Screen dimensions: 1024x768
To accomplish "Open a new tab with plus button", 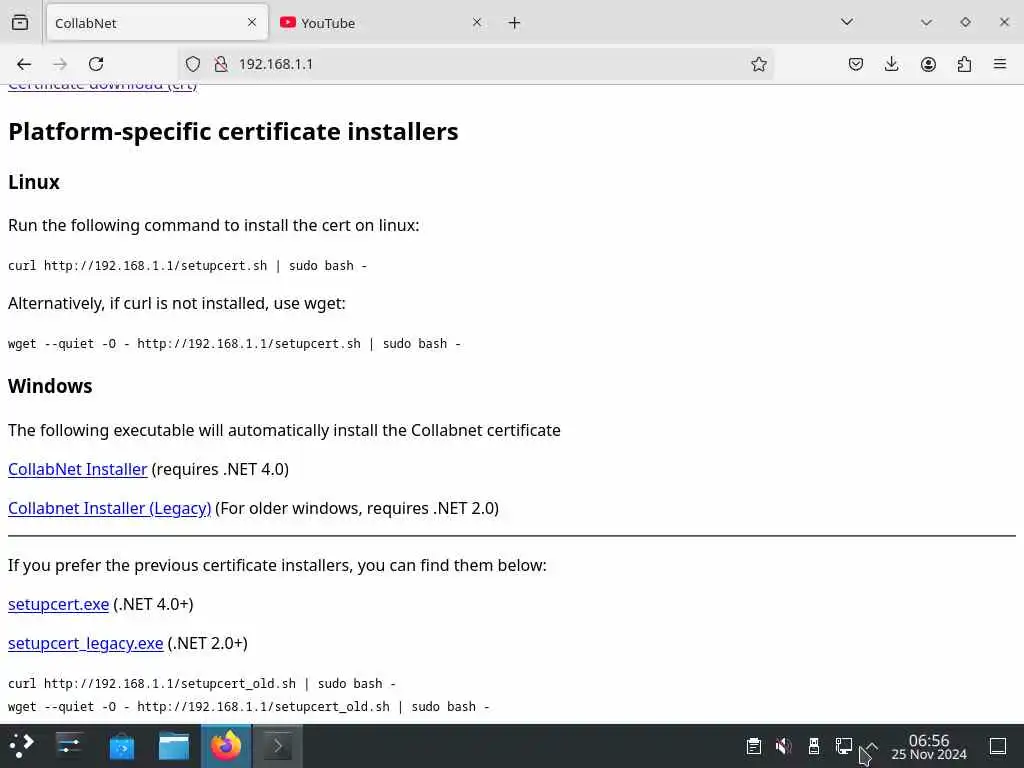I will (x=515, y=23).
